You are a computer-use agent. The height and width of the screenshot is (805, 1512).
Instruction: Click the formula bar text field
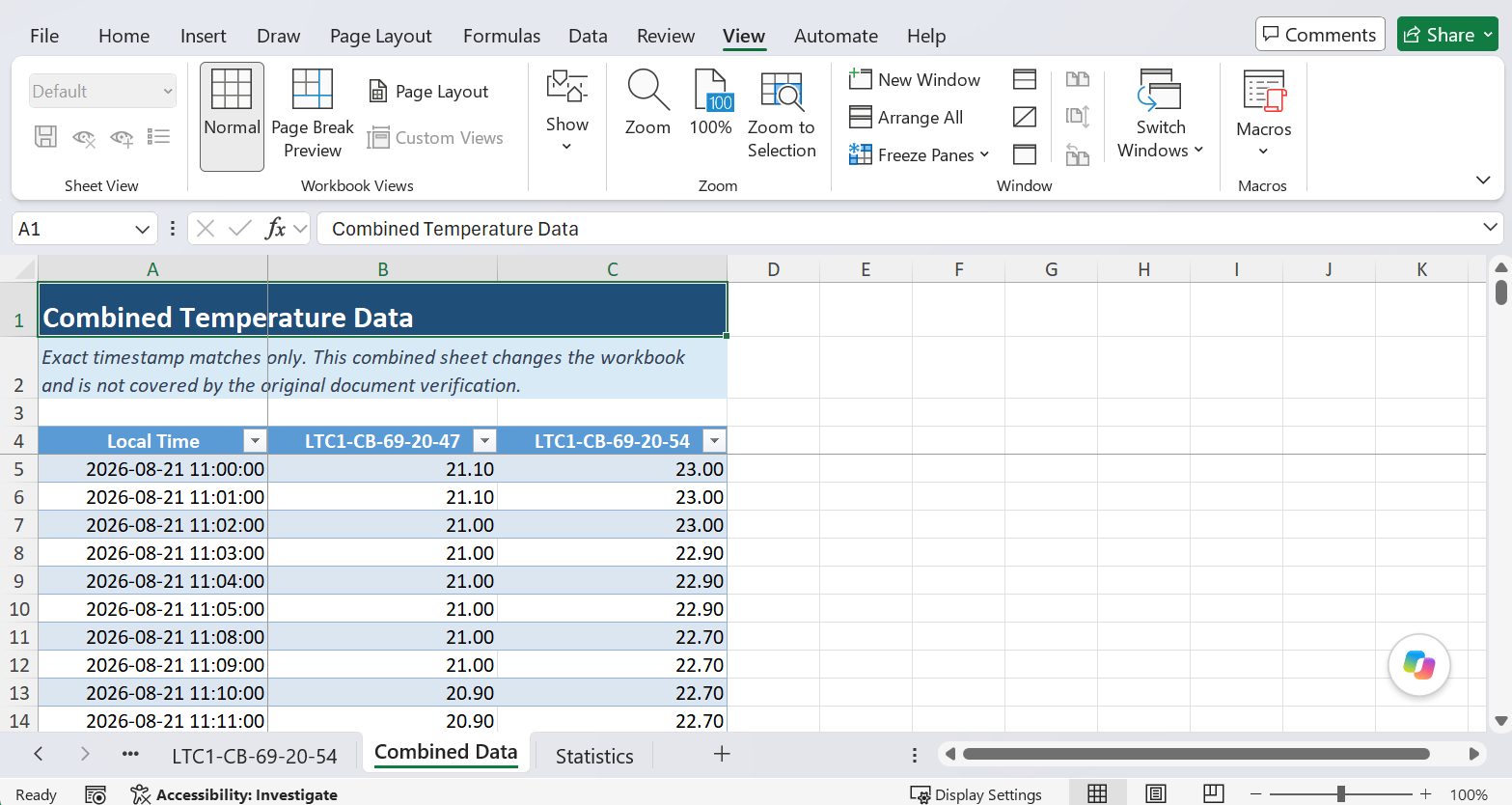897,229
